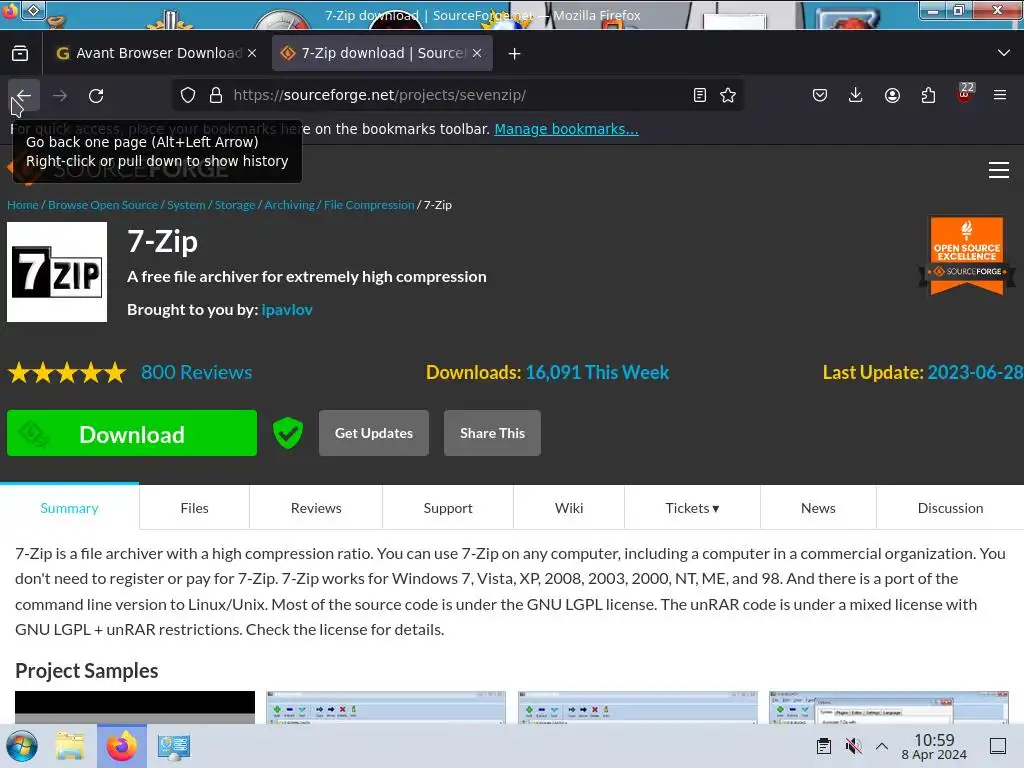Open the Manage bookmarks link

pos(566,129)
